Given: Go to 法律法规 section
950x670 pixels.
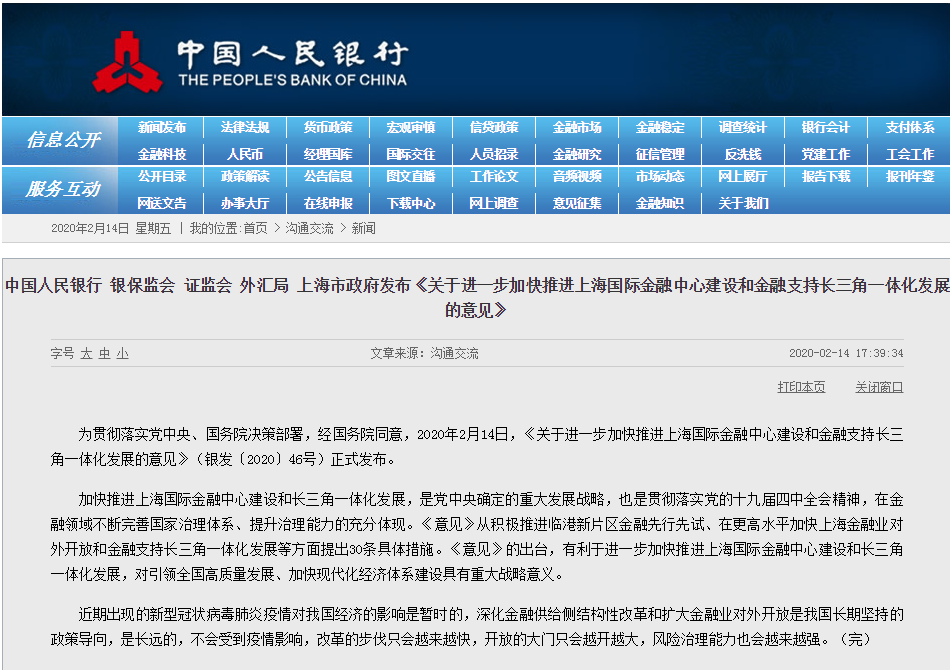Looking at the screenshot, I should point(245,128).
